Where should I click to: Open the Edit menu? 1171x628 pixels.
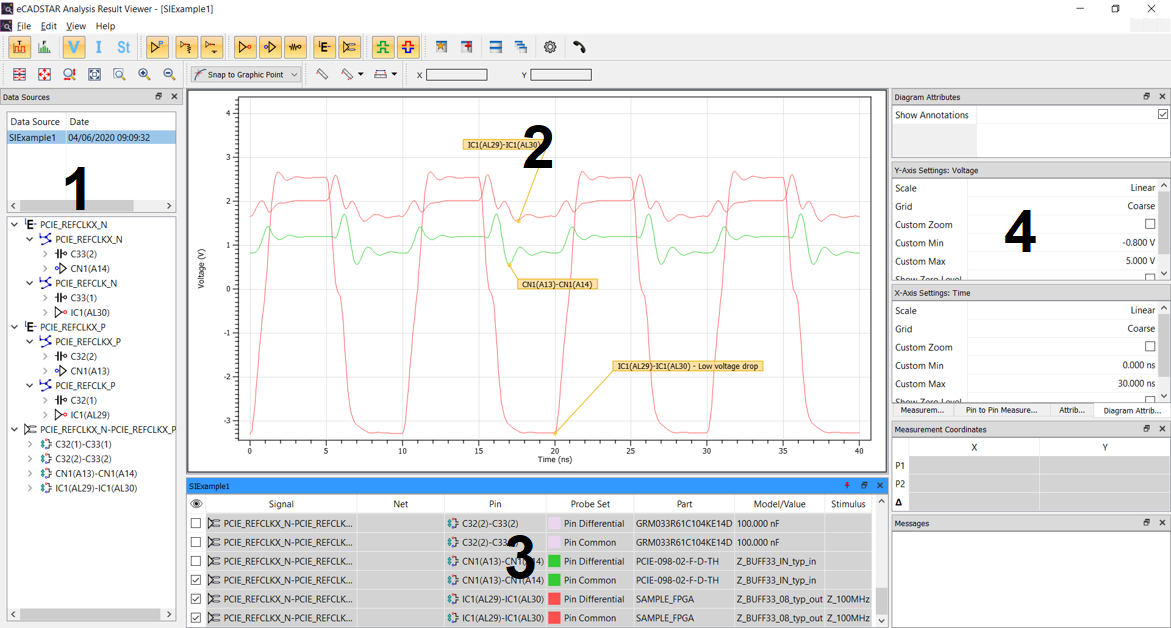click(x=49, y=25)
